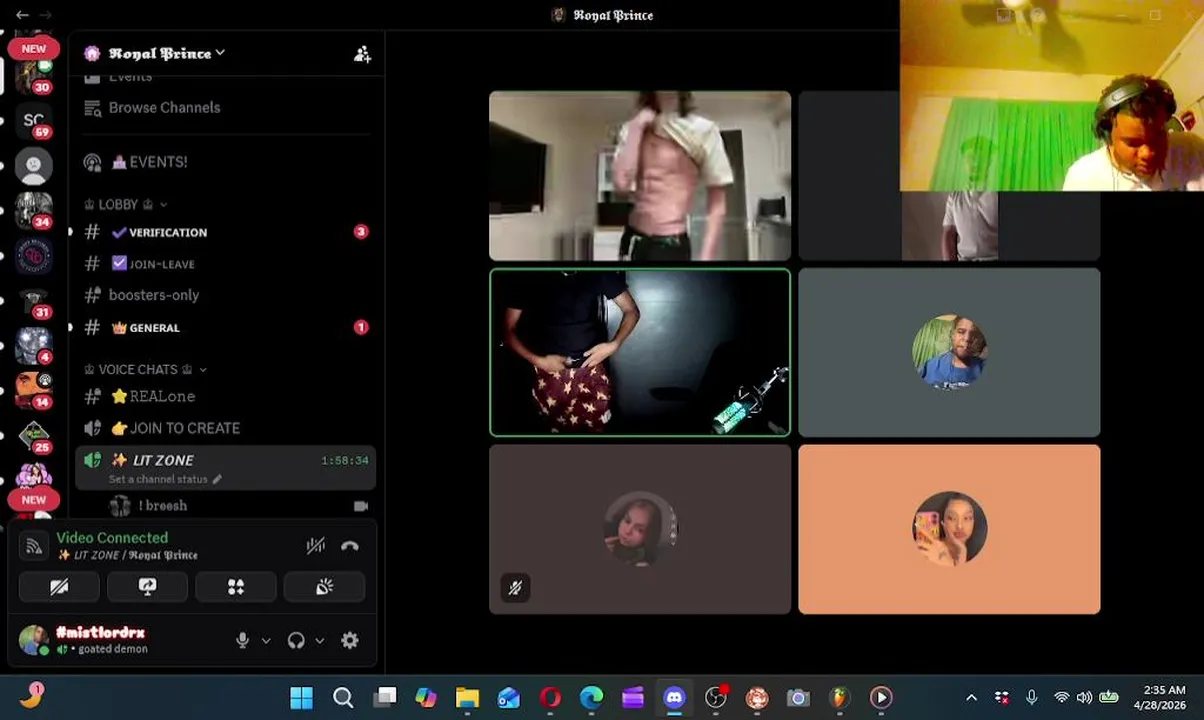Open the server with 31 badge
The width and height of the screenshot is (1204, 720).
[x=34, y=301]
